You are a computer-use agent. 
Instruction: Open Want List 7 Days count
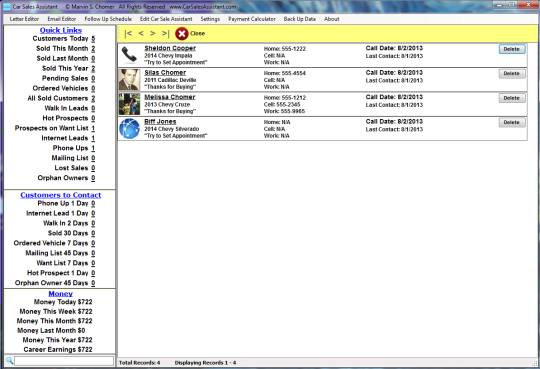click(93, 263)
